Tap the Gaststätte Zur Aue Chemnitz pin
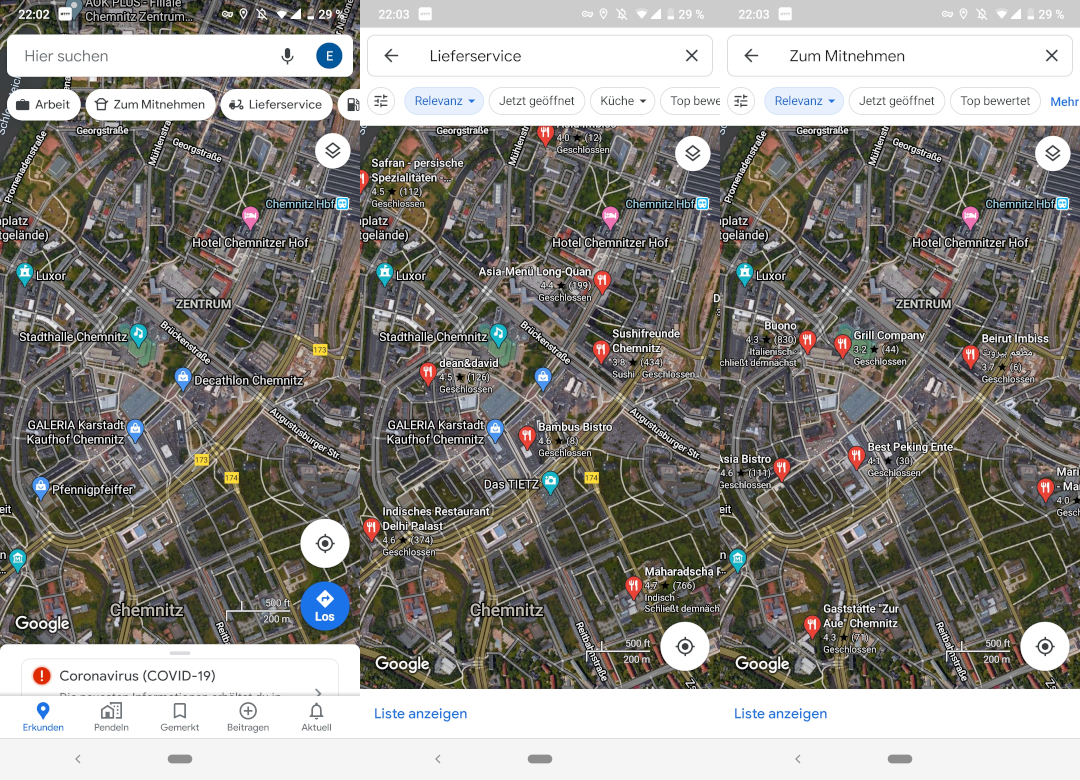The width and height of the screenshot is (1080, 780). click(812, 626)
